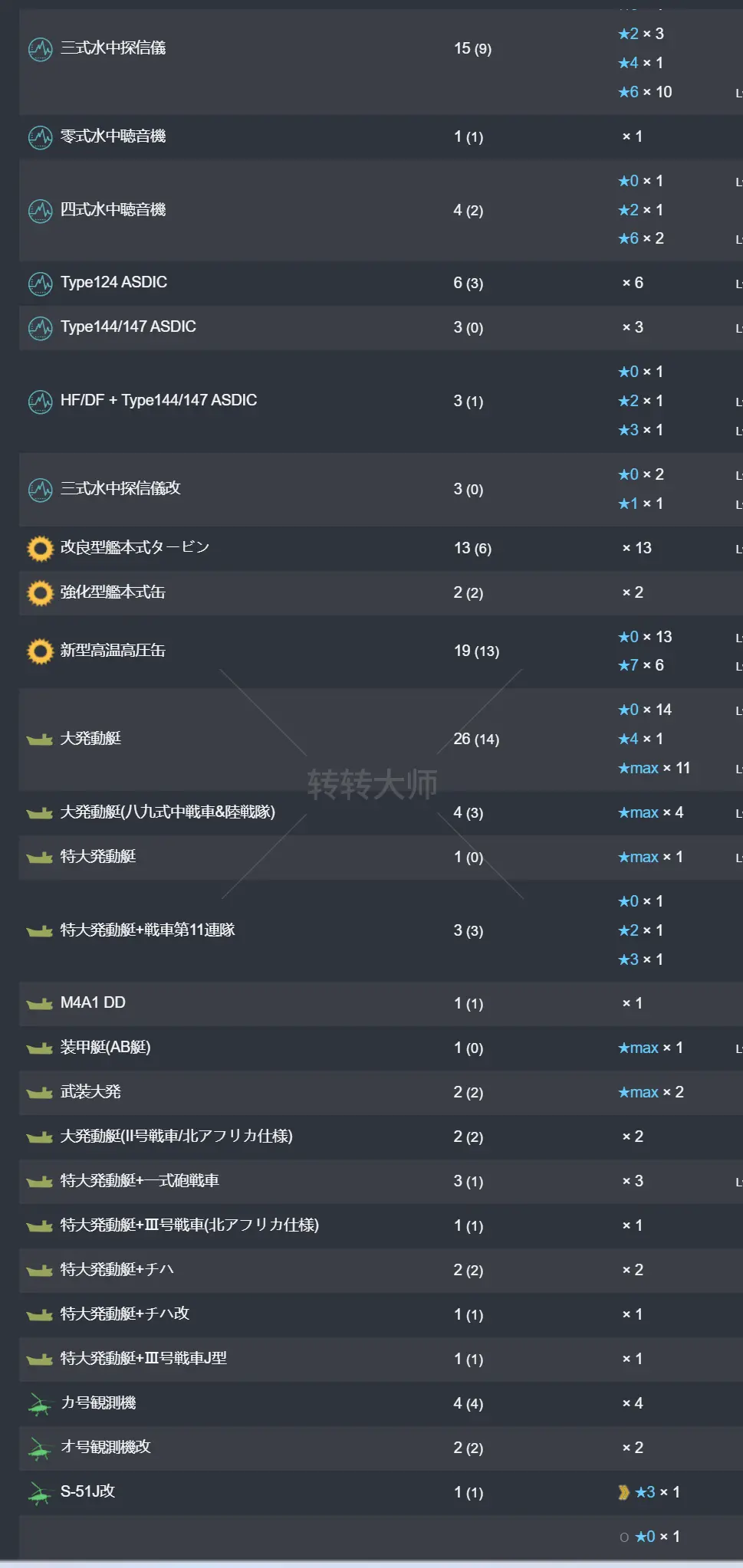Select the 武装大発 equipment name

90,1091
